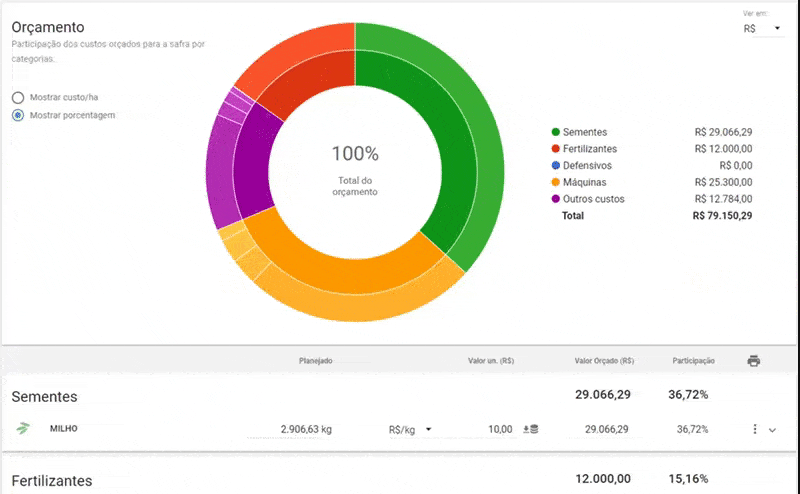Click the Sementes section header

point(44,397)
